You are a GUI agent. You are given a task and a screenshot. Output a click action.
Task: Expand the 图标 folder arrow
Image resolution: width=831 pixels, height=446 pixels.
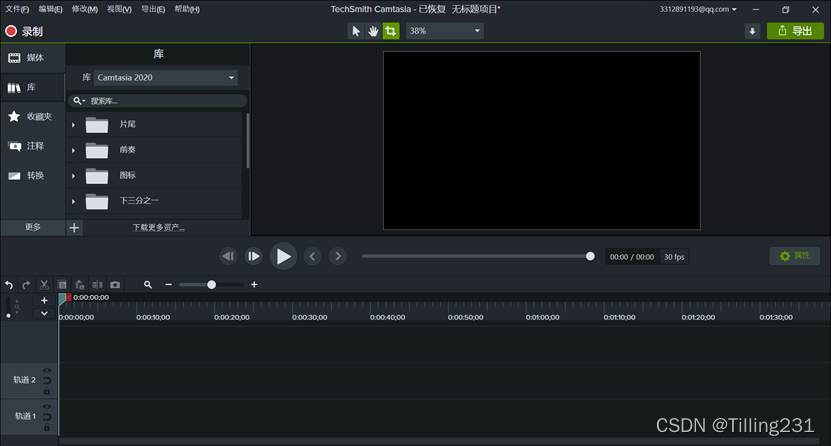74,176
